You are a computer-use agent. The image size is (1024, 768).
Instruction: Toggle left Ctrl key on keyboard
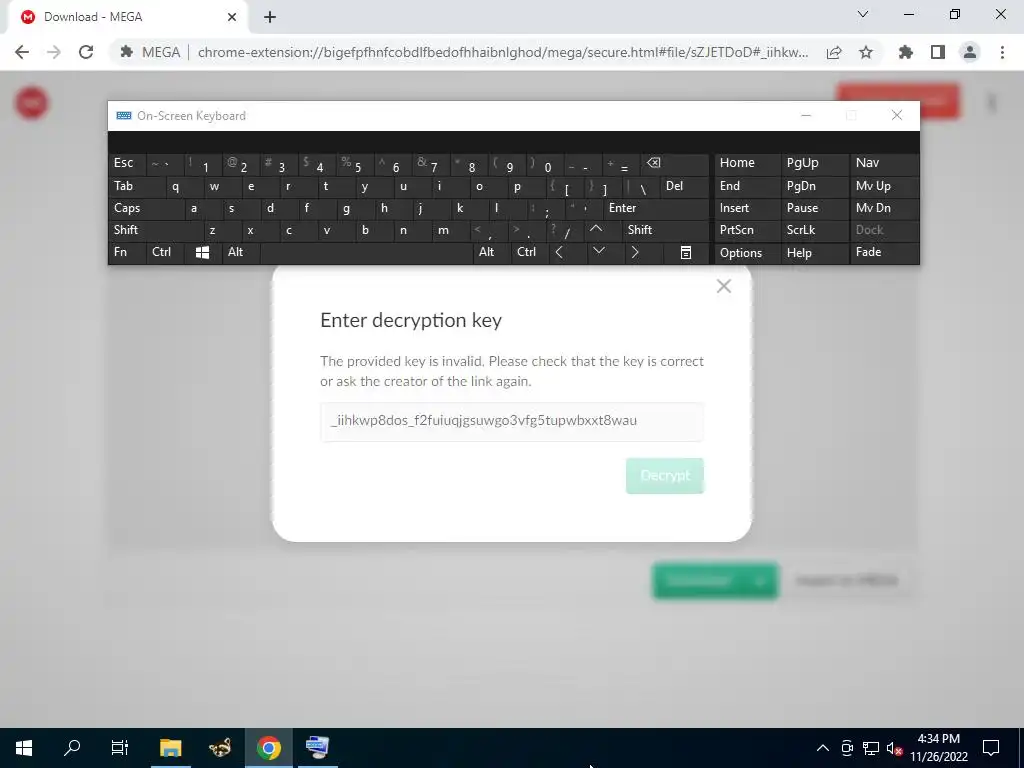coord(165,252)
